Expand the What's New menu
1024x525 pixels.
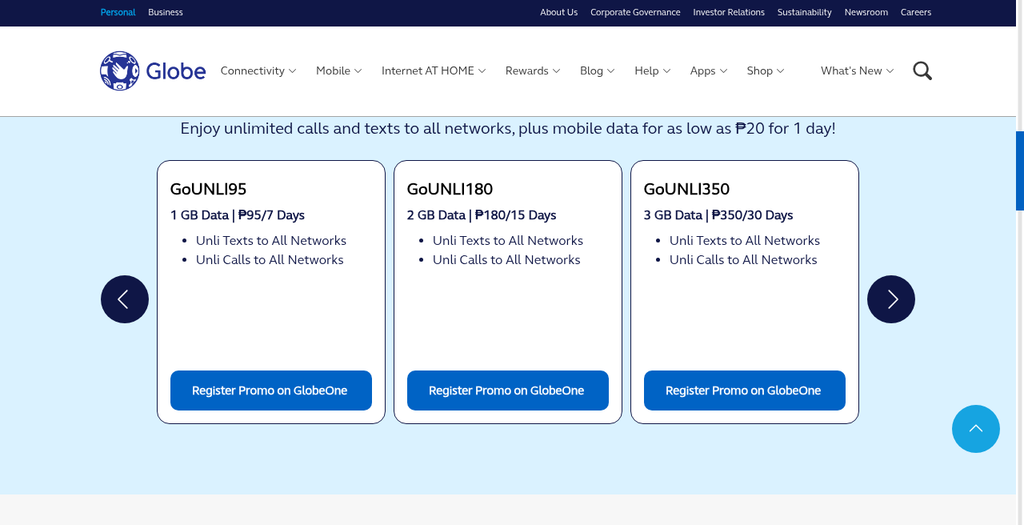(857, 71)
